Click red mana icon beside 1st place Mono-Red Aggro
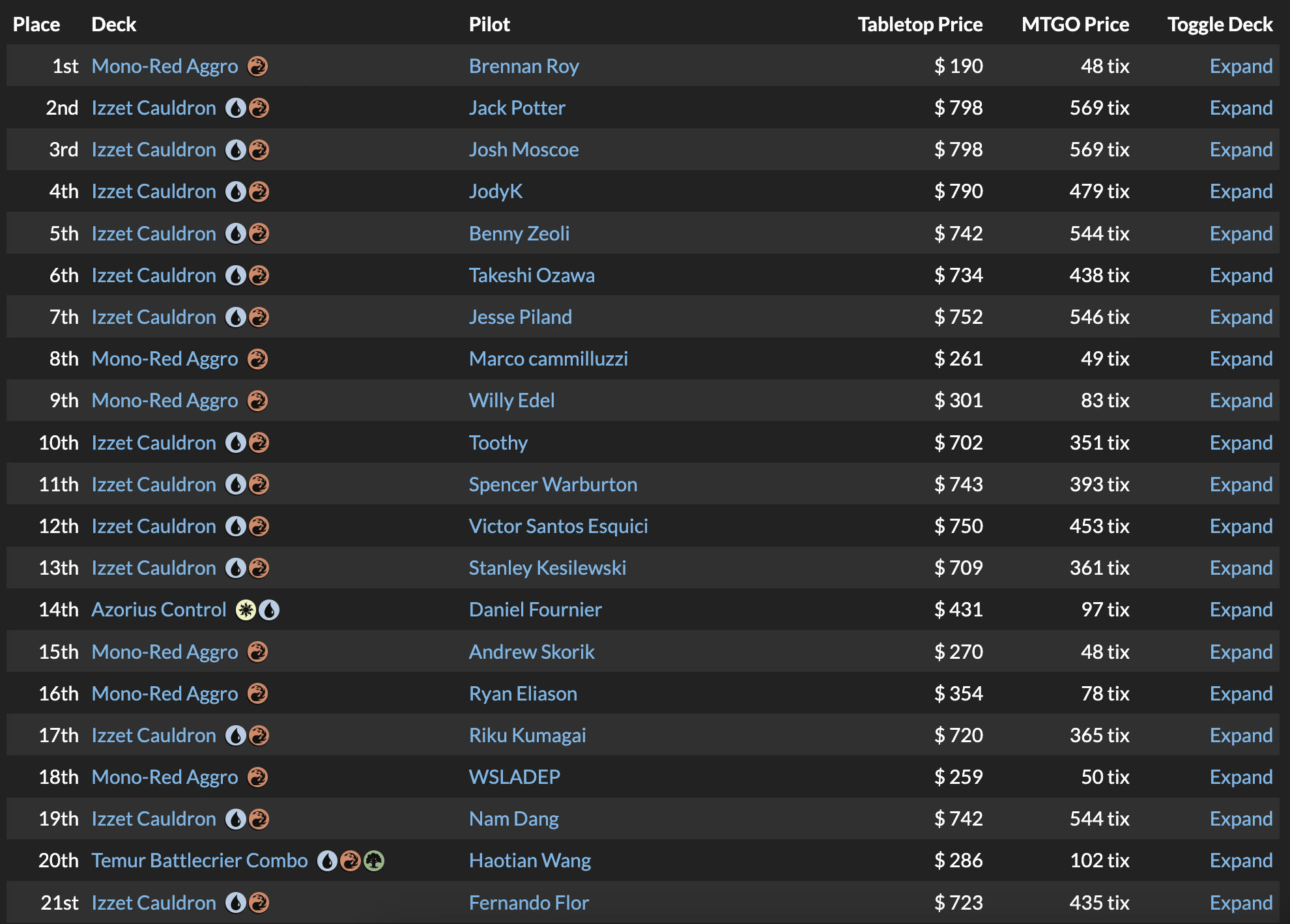The image size is (1290, 924). 258,66
